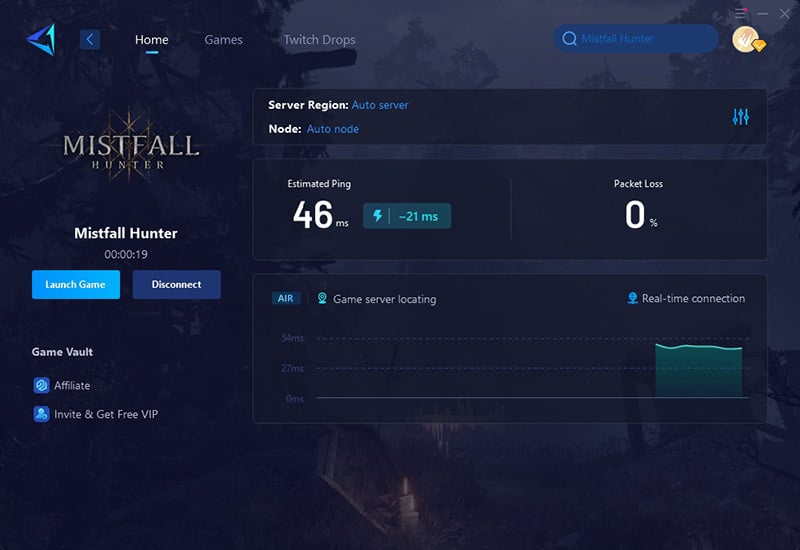The height and width of the screenshot is (550, 800).
Task: Disconnect the current boost session
Action: click(x=177, y=284)
